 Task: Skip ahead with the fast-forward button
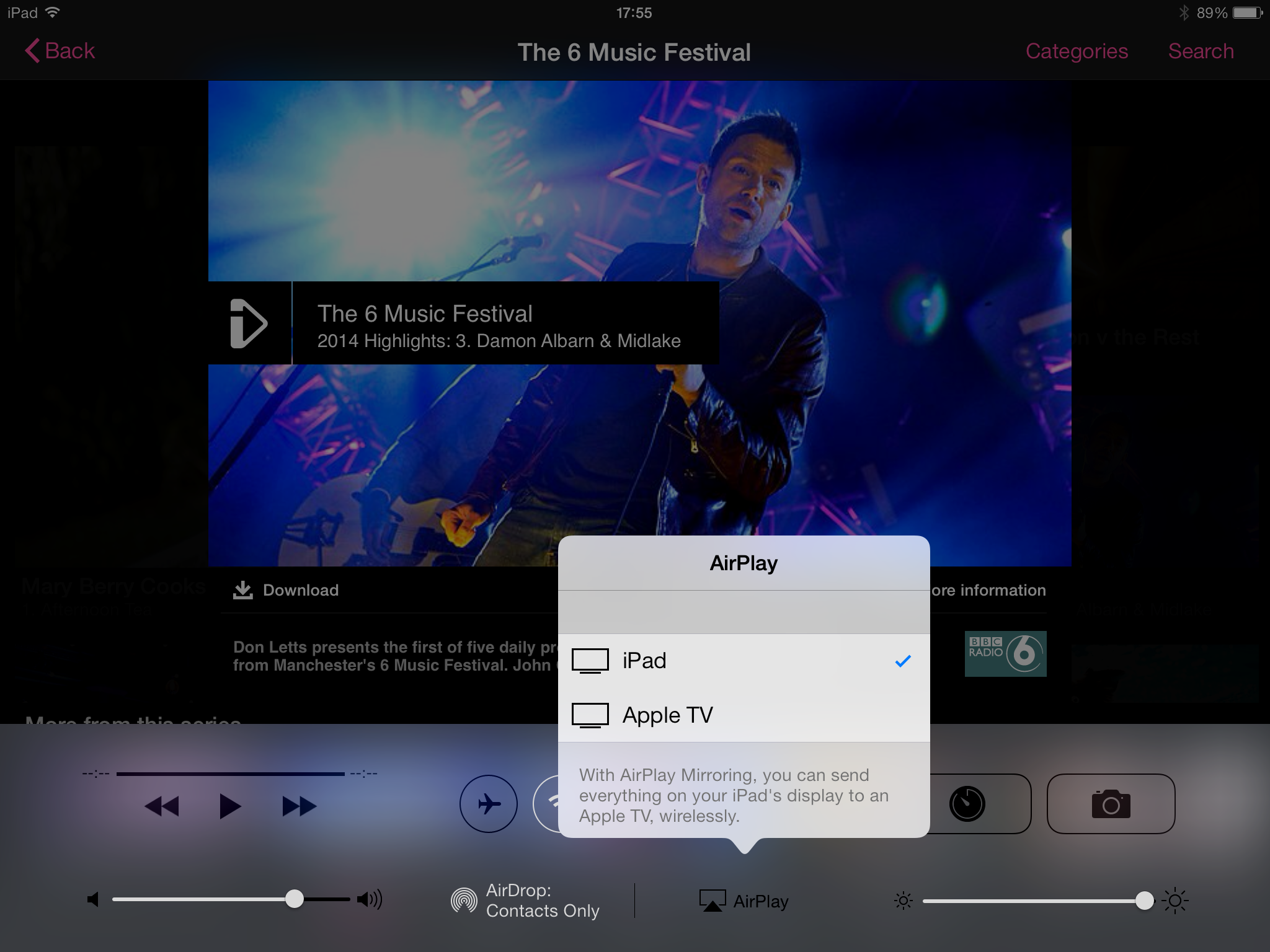(299, 806)
